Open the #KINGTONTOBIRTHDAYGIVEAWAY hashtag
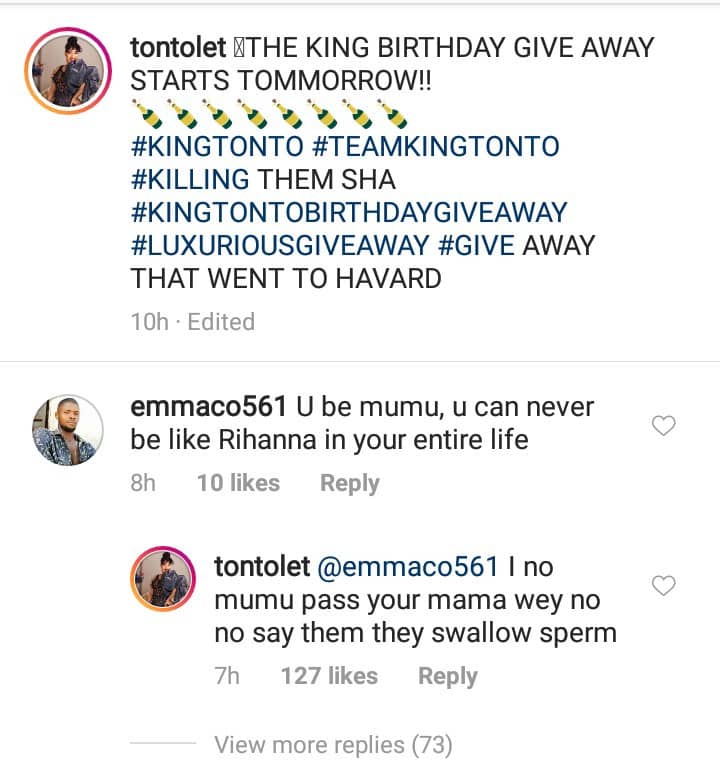This screenshot has height=766, width=720. tap(349, 212)
